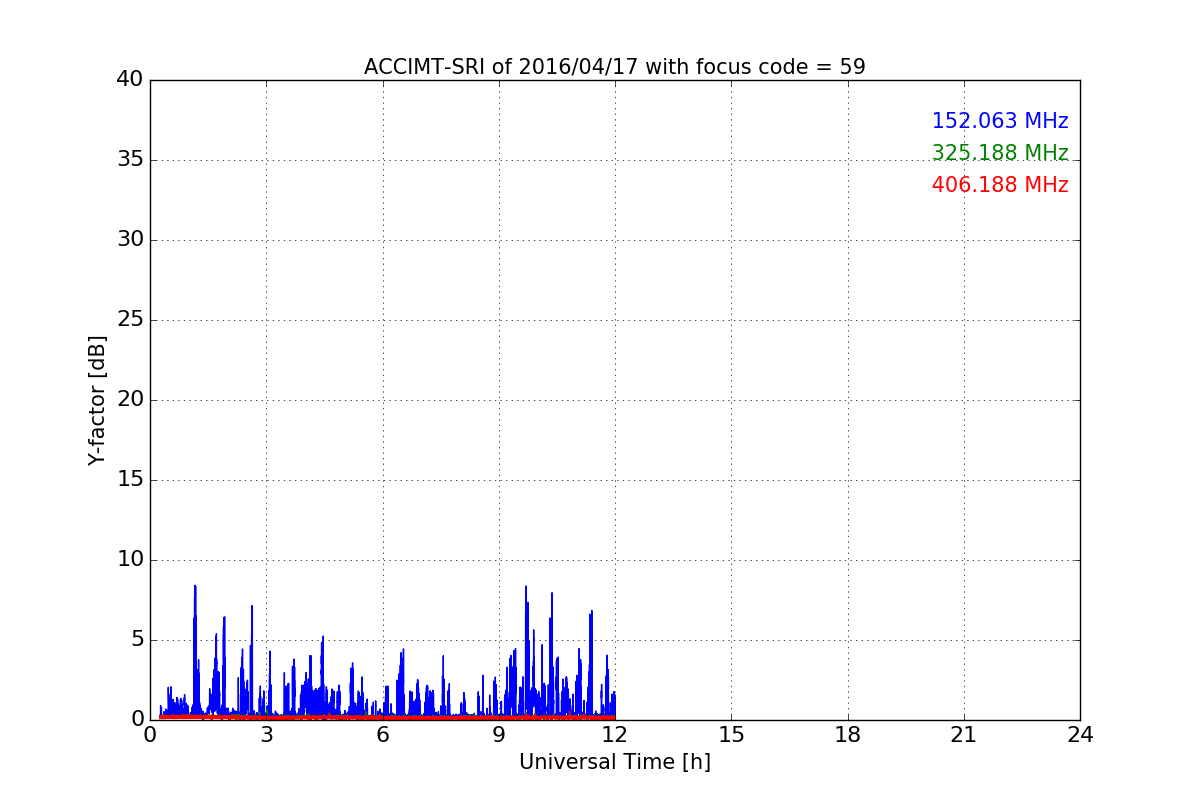Click the y-axis tick value 15
The height and width of the screenshot is (800, 1200).
coord(130,480)
